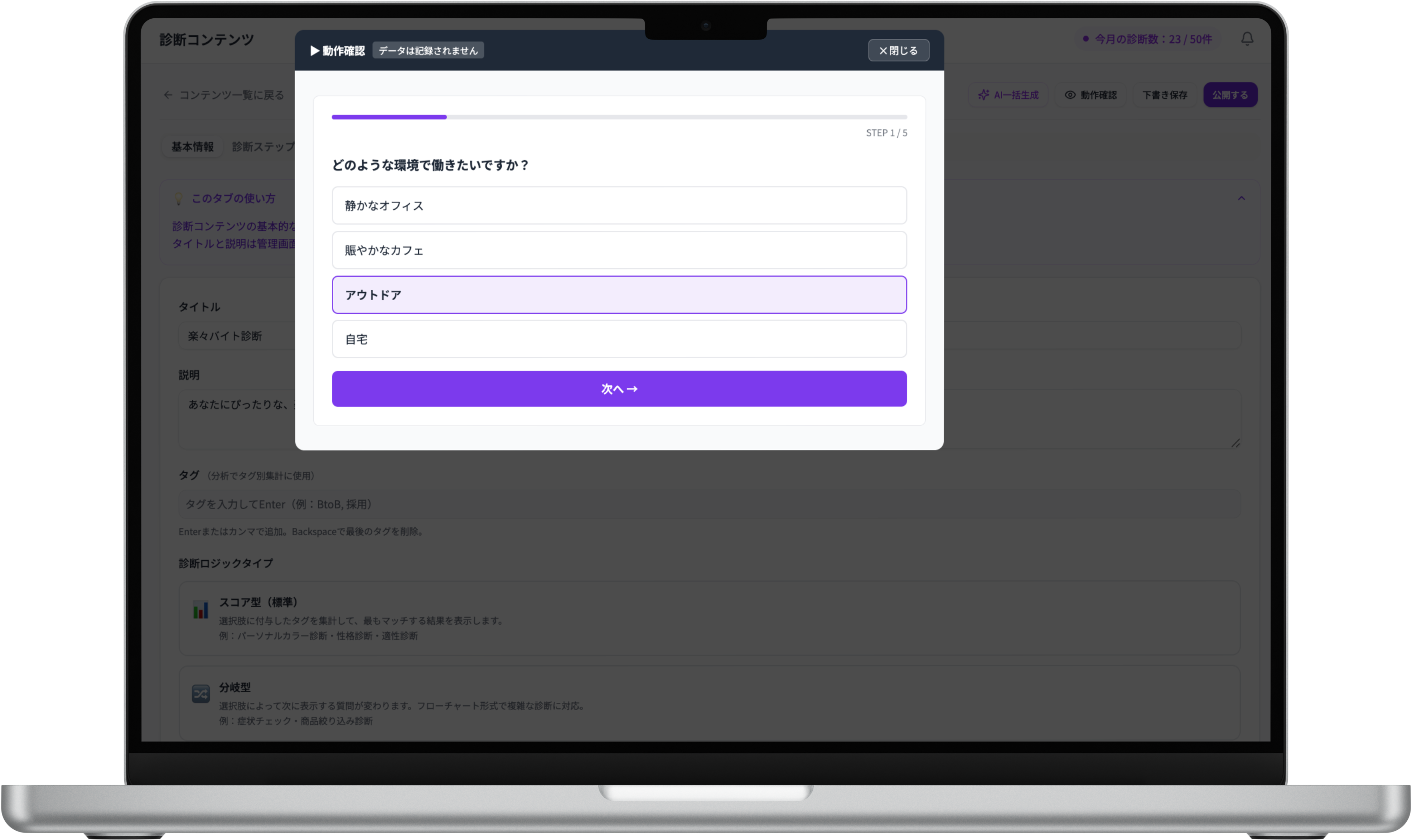
Task: Select the 静かなオフィス answer option
Action: point(619,205)
